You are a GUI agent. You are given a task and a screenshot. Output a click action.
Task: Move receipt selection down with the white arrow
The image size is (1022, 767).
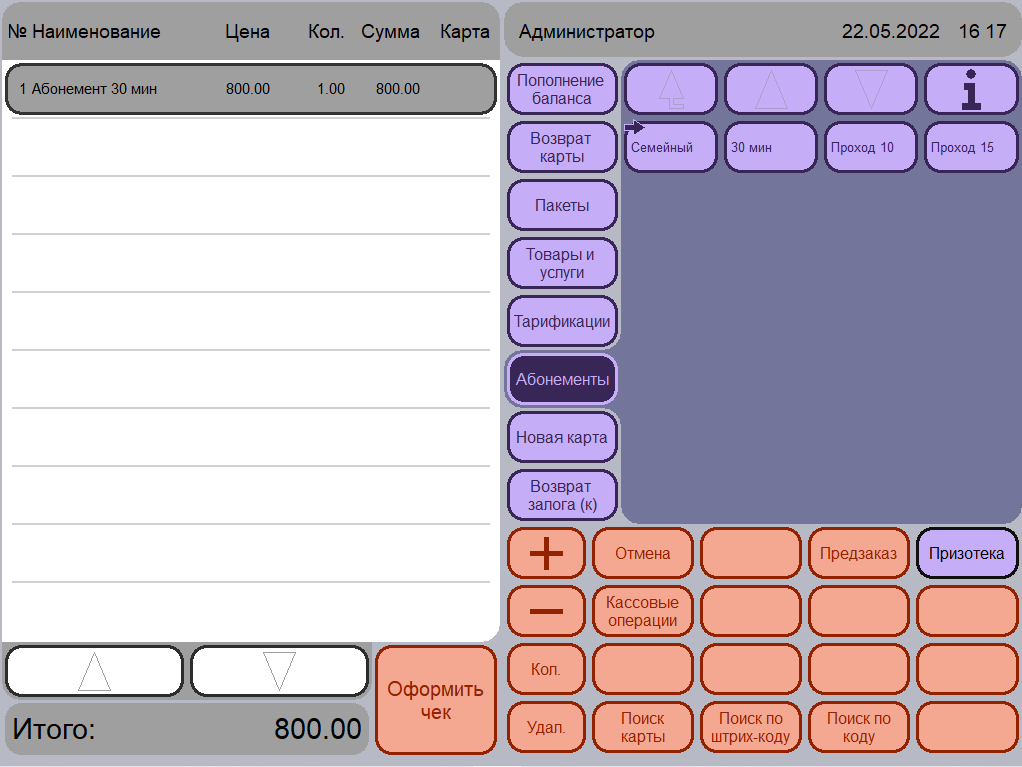(x=280, y=671)
